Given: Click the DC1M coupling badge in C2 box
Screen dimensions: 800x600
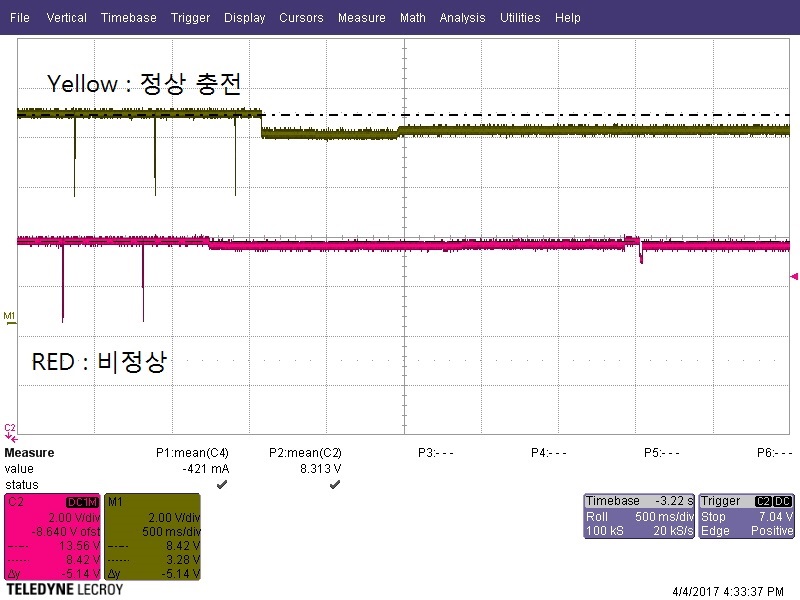Looking at the screenshot, I should 82,502.
